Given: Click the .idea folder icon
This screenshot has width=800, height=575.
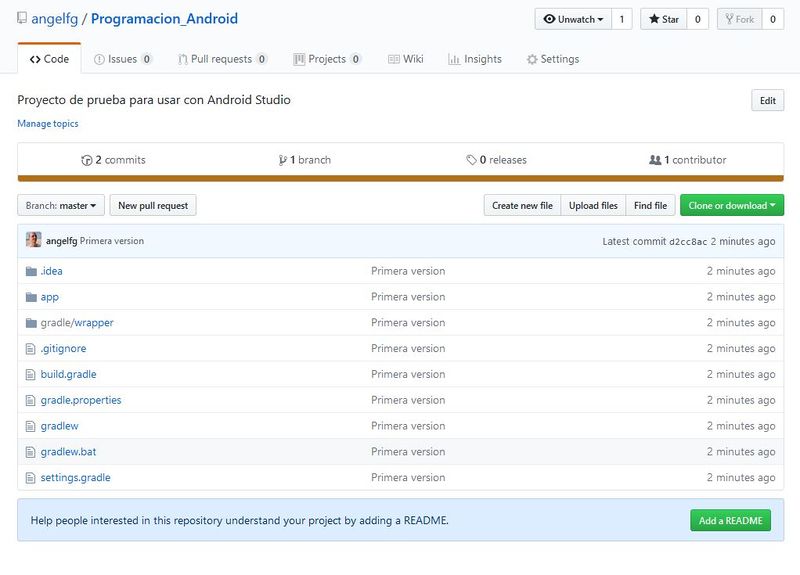Looking at the screenshot, I should [31, 271].
